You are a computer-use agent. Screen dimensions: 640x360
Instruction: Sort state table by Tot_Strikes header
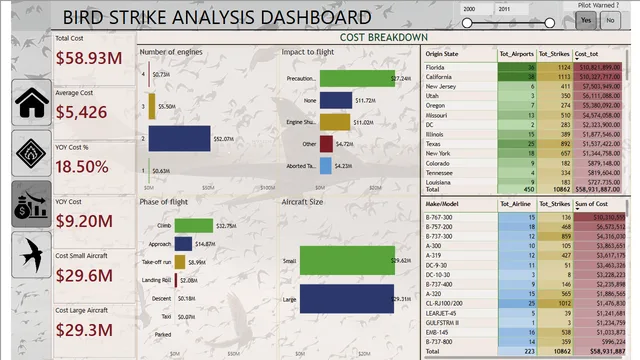point(554,54)
